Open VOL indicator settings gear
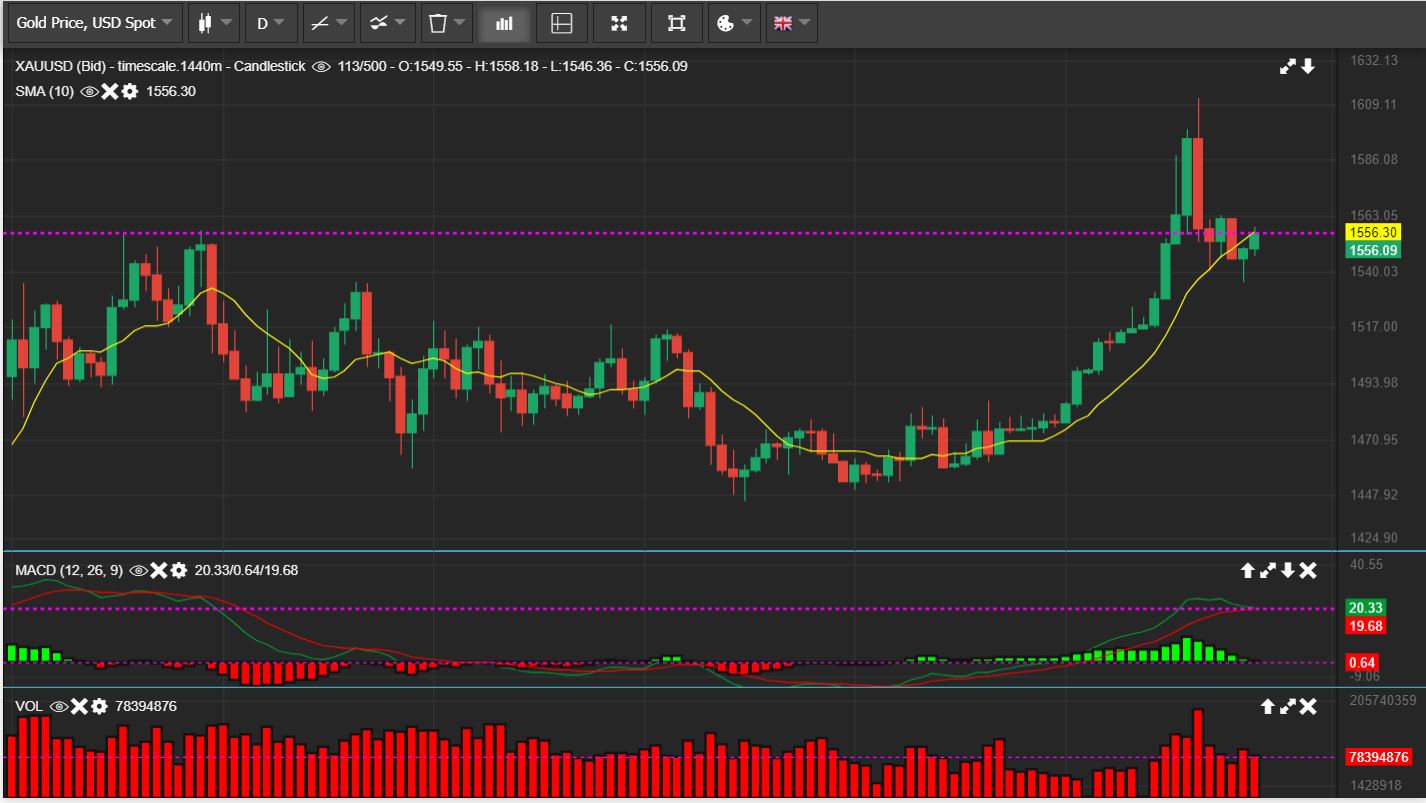 coord(99,706)
